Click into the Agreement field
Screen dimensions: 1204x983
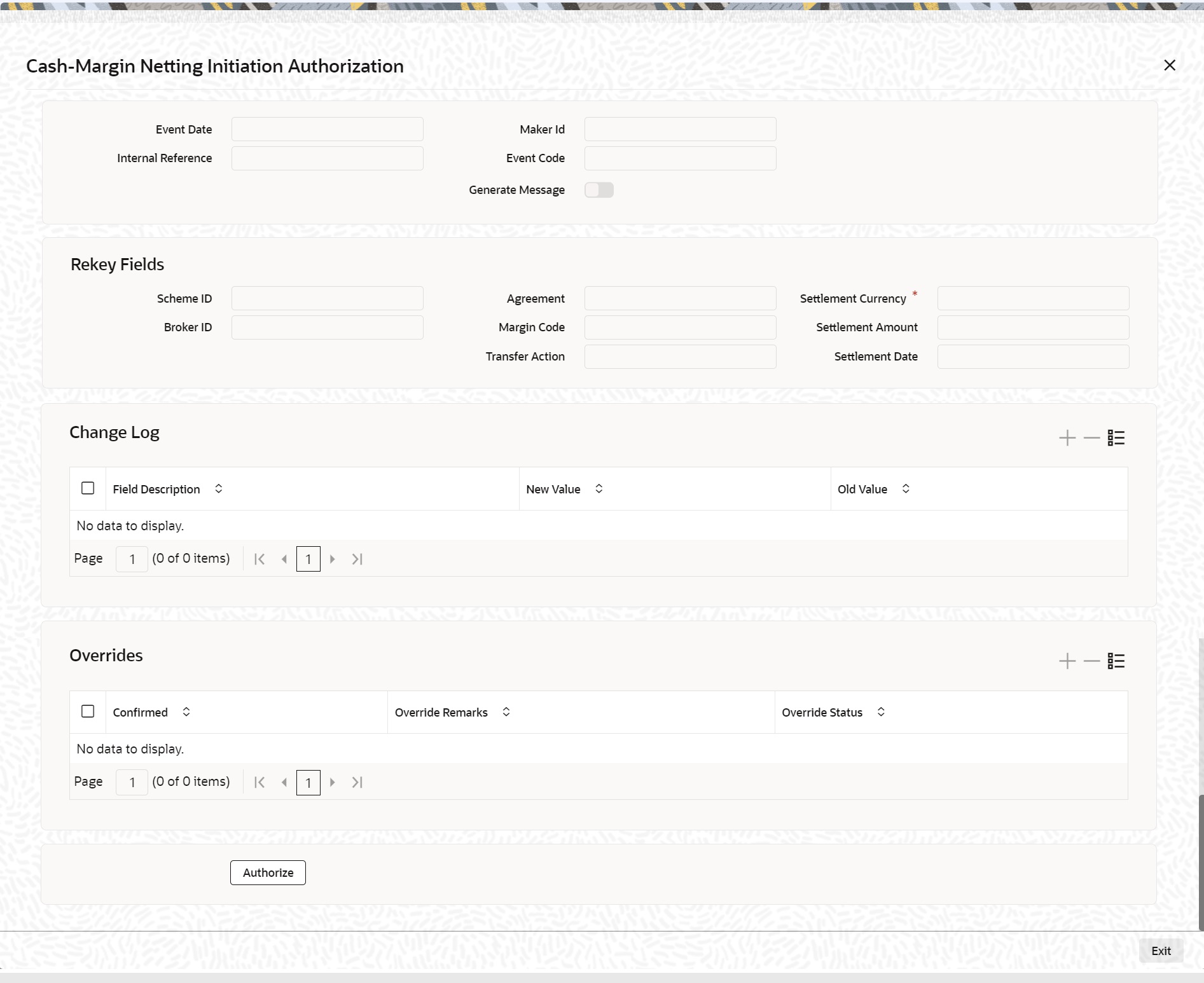(x=681, y=298)
